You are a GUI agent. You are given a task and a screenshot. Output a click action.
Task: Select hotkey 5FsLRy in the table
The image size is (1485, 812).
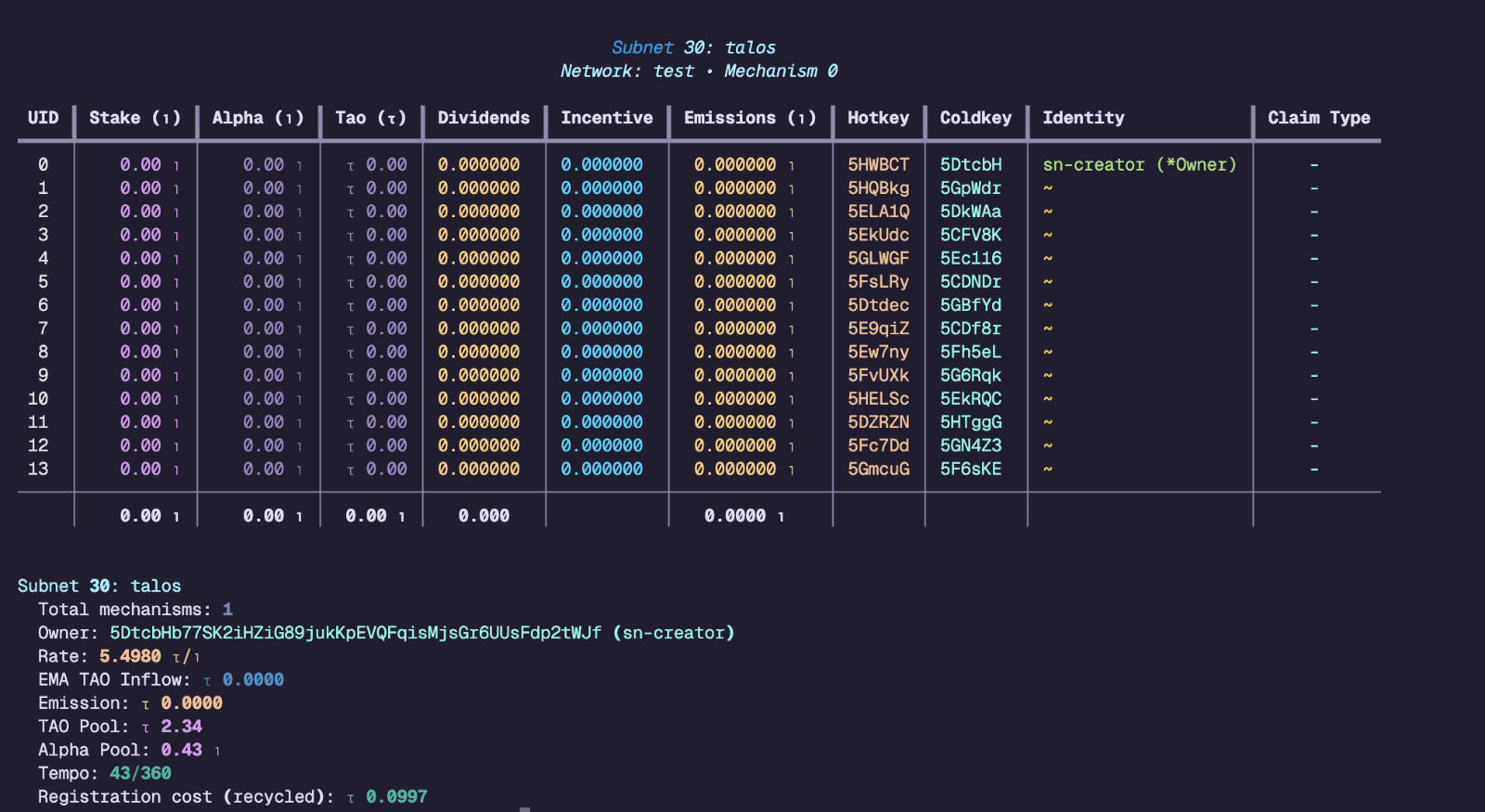point(878,282)
